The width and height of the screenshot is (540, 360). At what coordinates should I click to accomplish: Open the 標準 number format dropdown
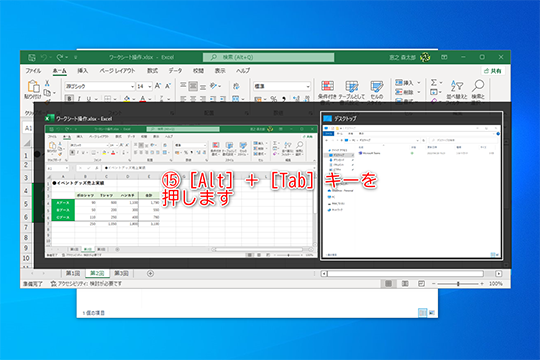click(x=308, y=86)
